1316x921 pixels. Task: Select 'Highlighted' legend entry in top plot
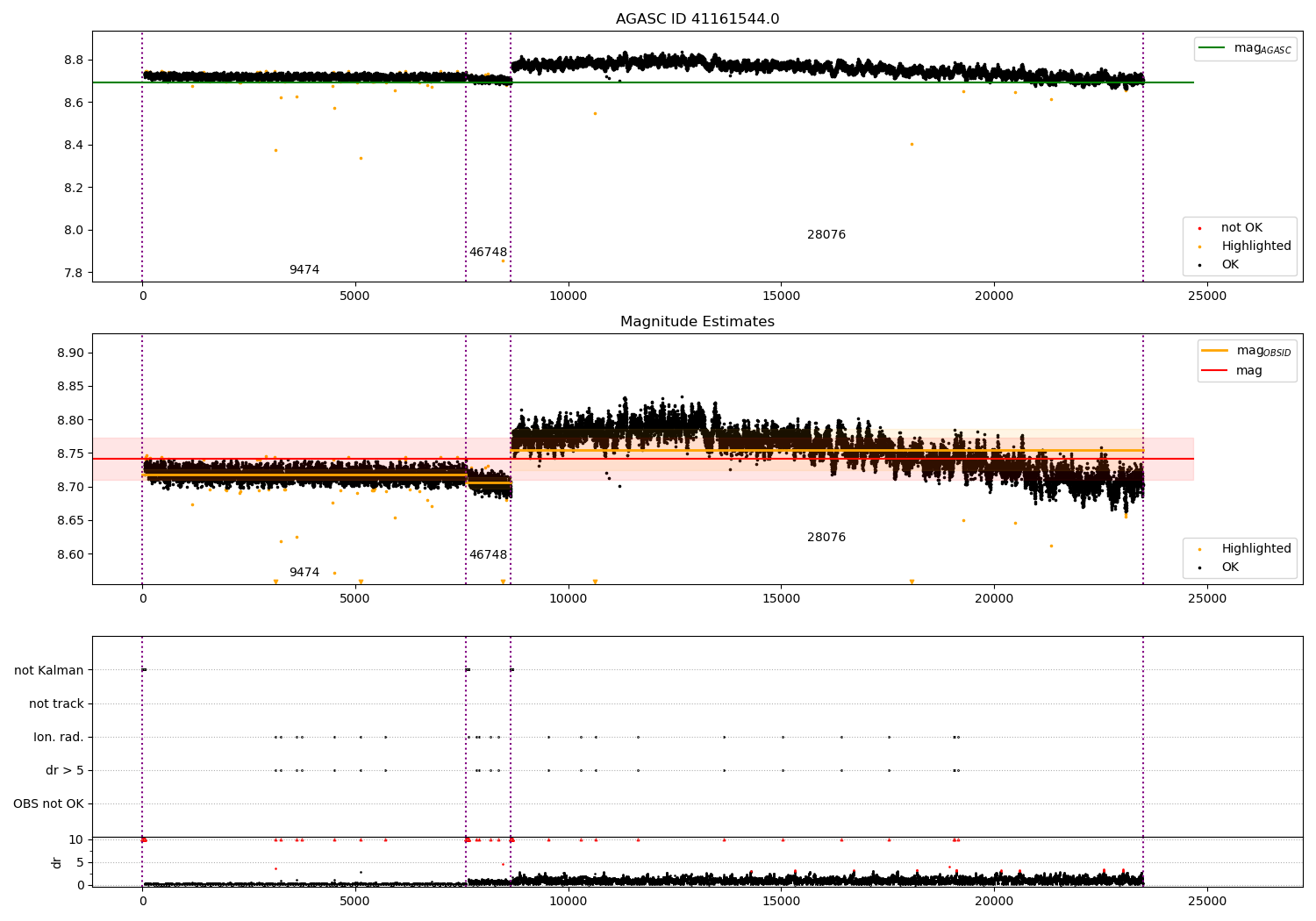1256,246
